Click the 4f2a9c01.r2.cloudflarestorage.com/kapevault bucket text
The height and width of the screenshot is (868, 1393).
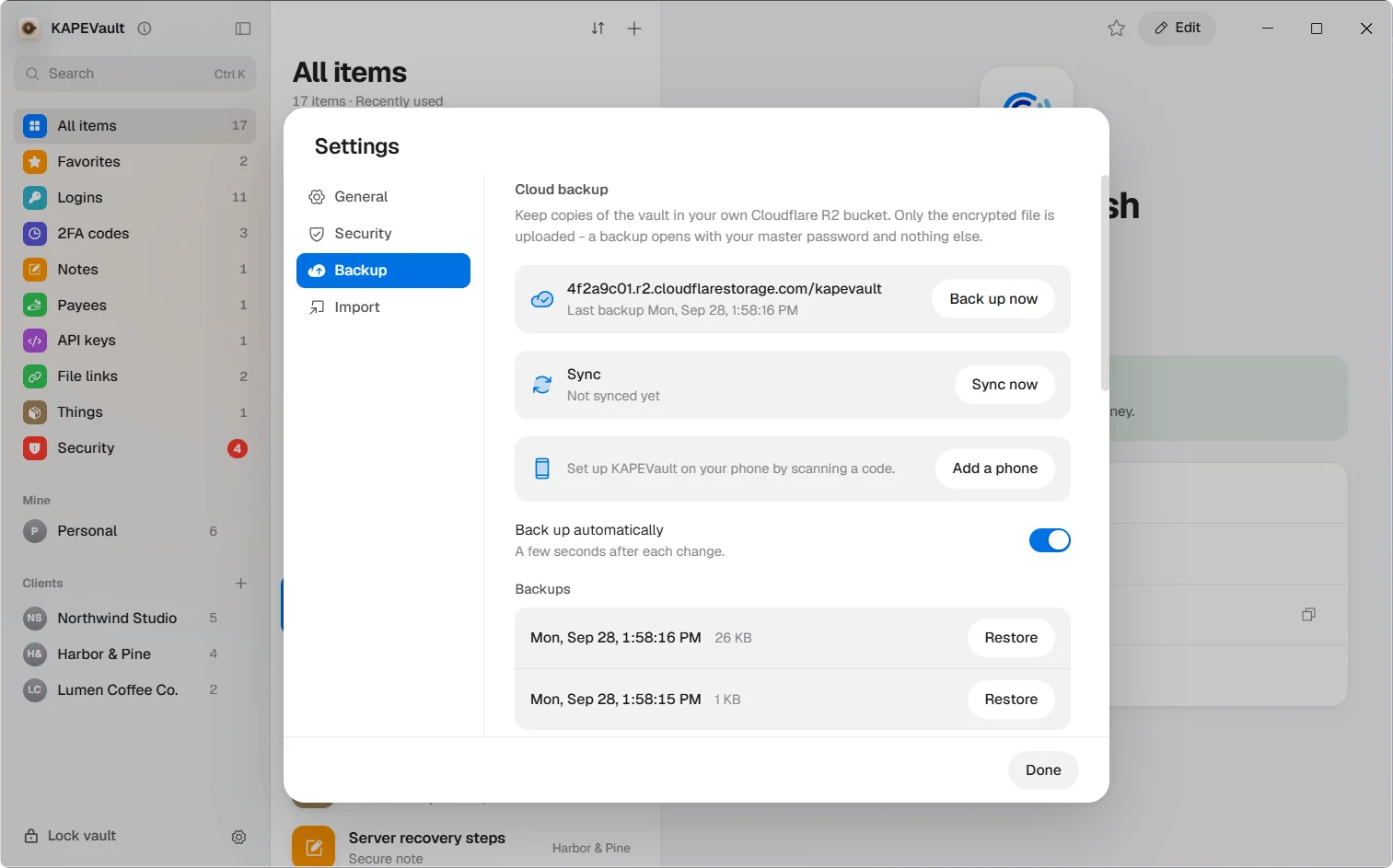[x=724, y=289]
